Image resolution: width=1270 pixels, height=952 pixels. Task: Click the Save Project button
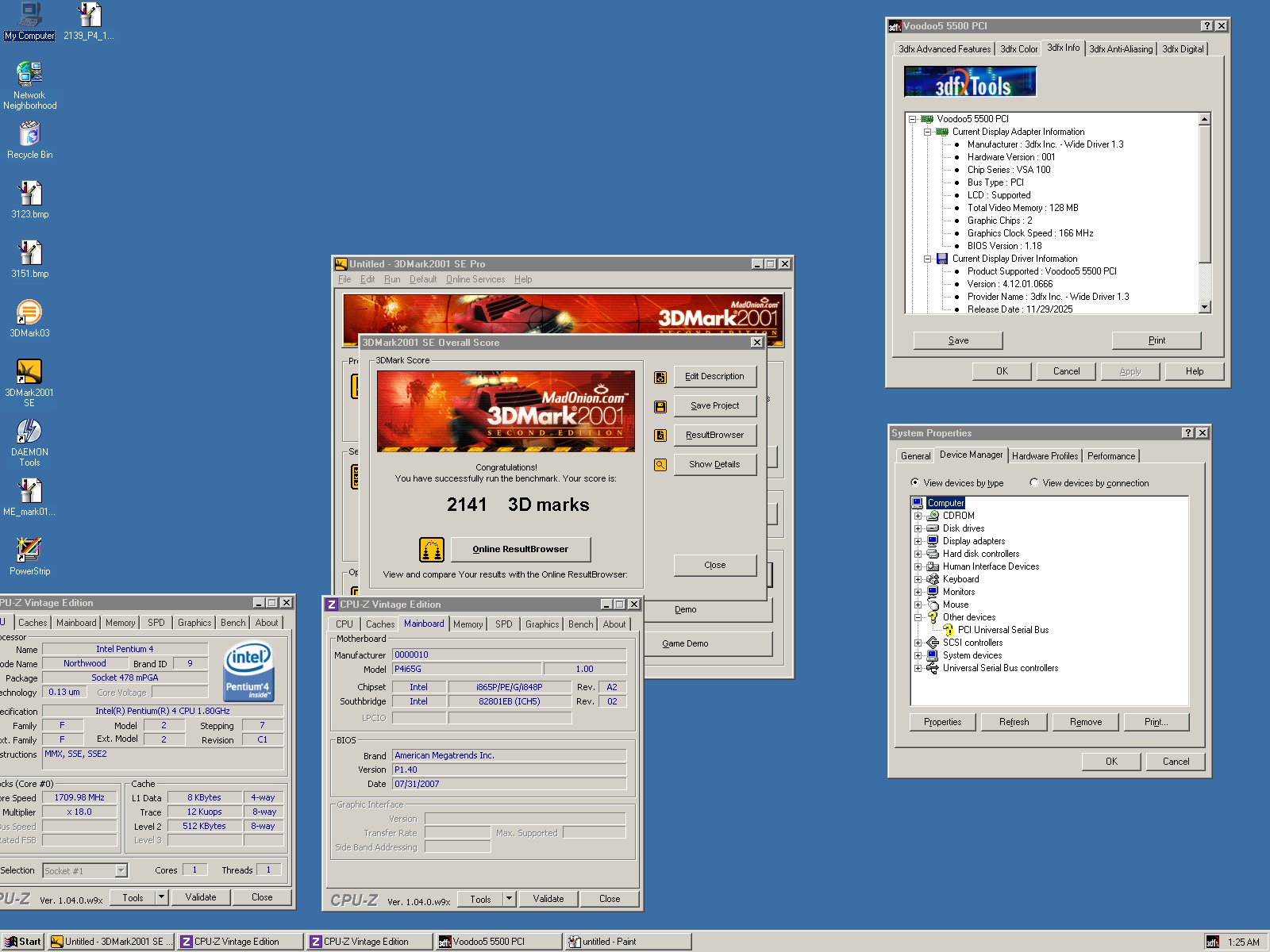715,406
